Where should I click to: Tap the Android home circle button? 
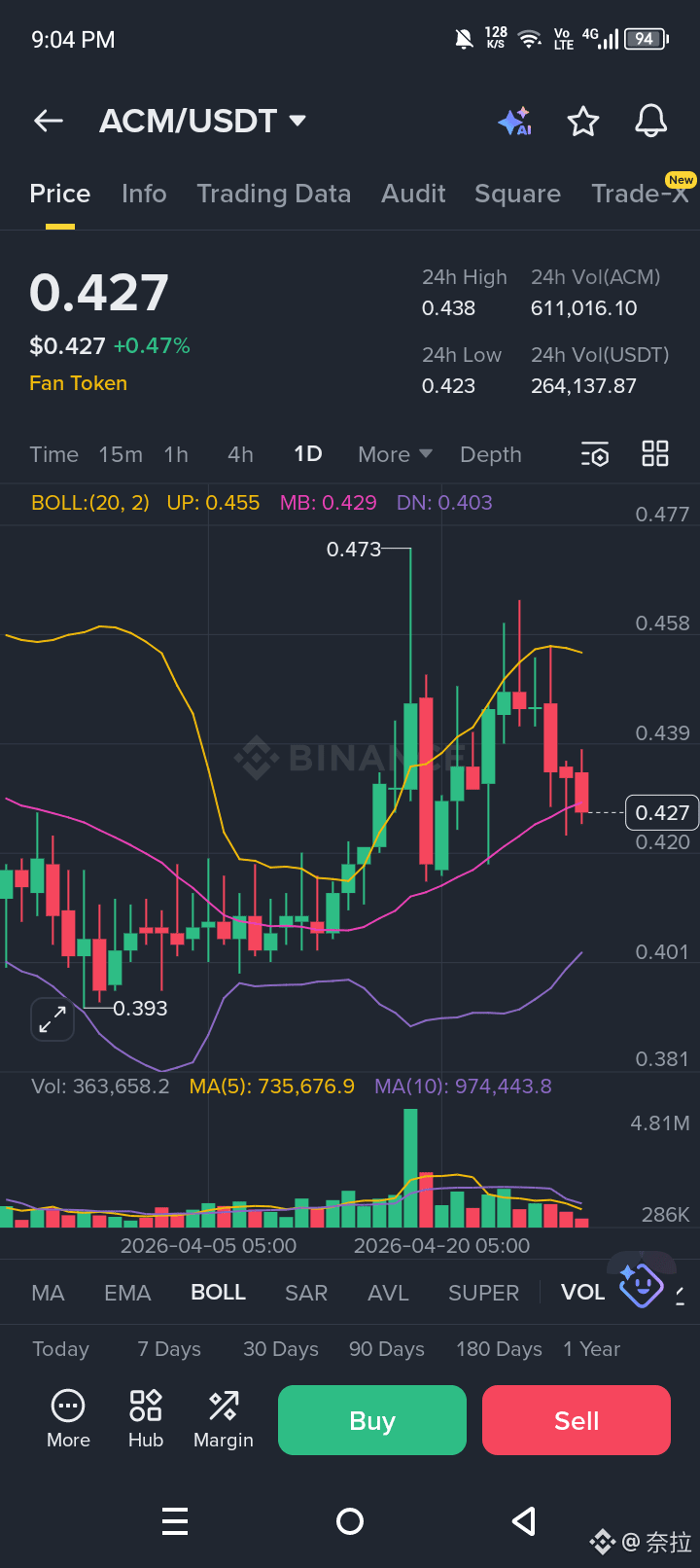click(x=350, y=1521)
